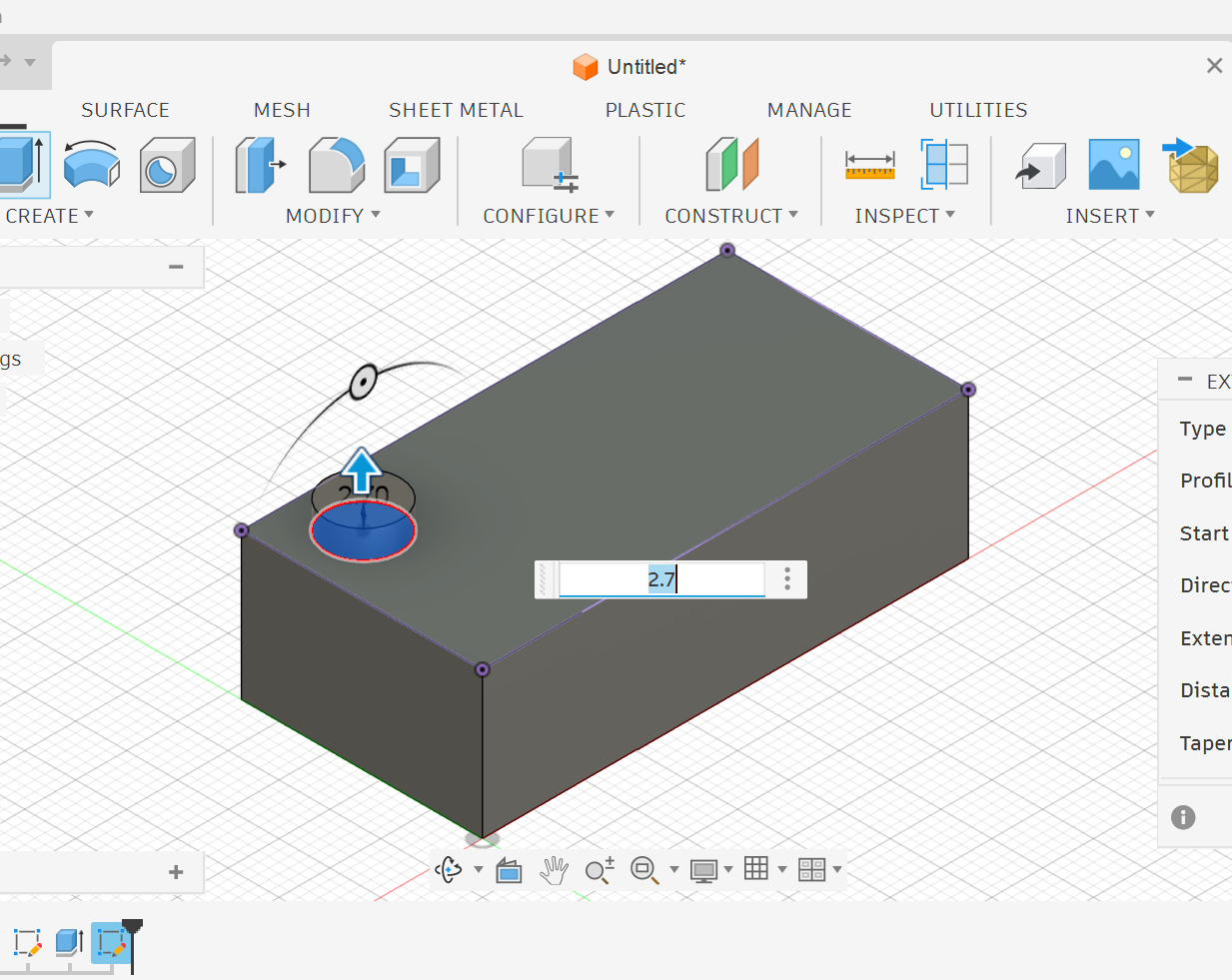Click the Look At icon
The width and height of the screenshot is (1232, 980).
[x=510, y=870]
